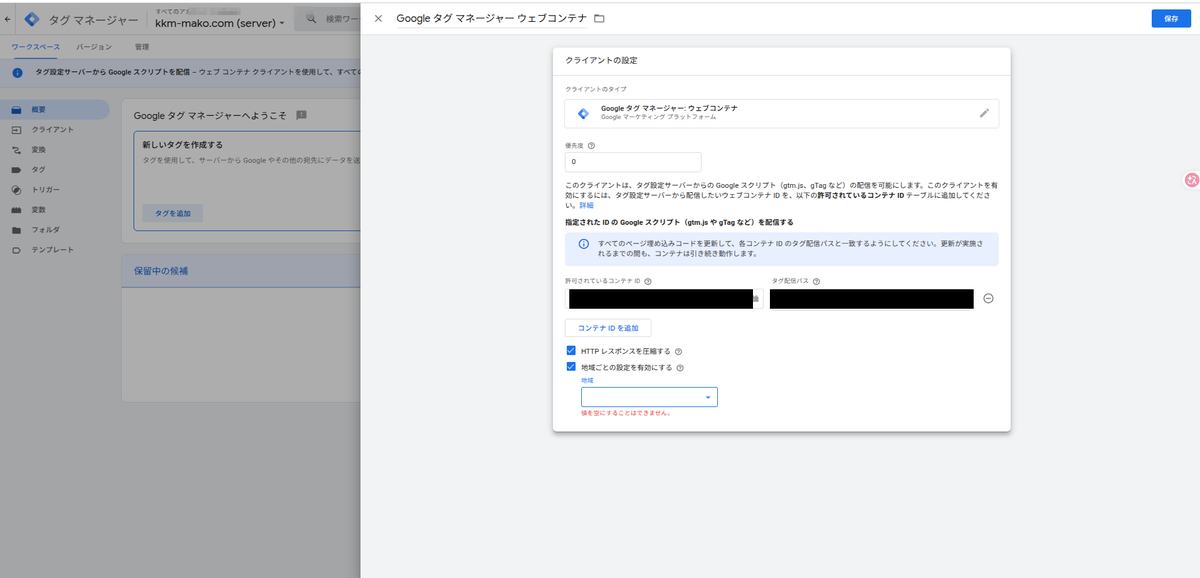
Task: Click 新しいタグを作成する card title
Action: pyautogui.click(x=182, y=145)
